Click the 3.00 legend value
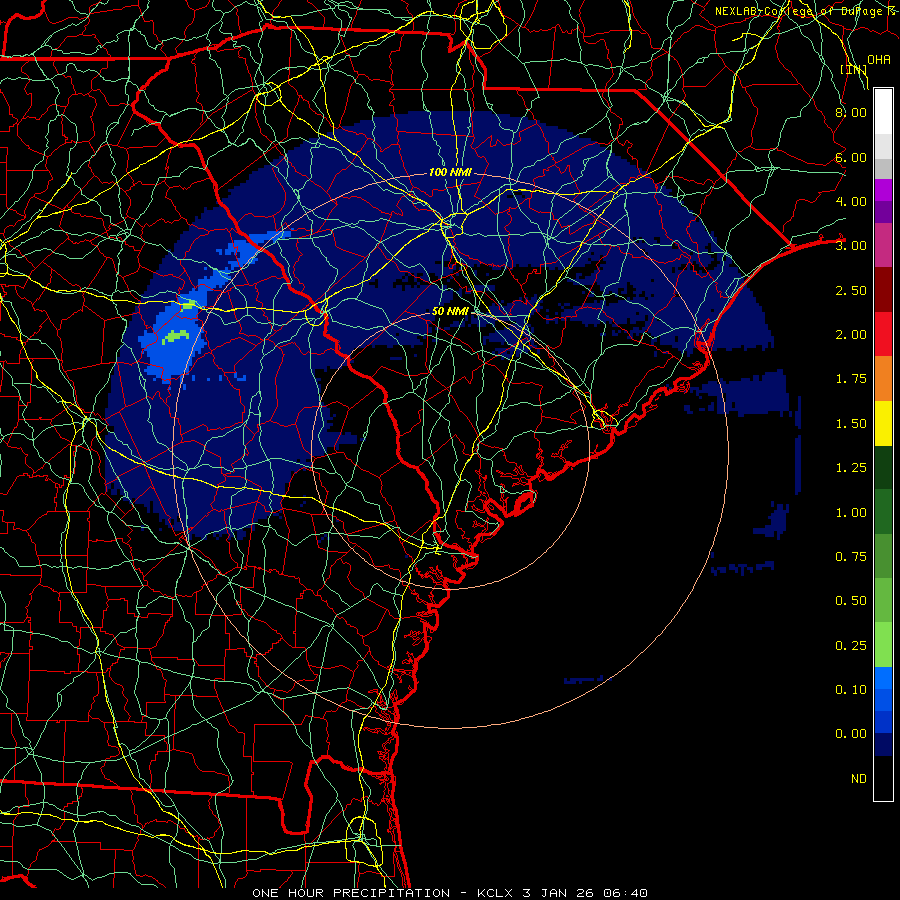This screenshot has height=900, width=900. pyautogui.click(x=851, y=246)
